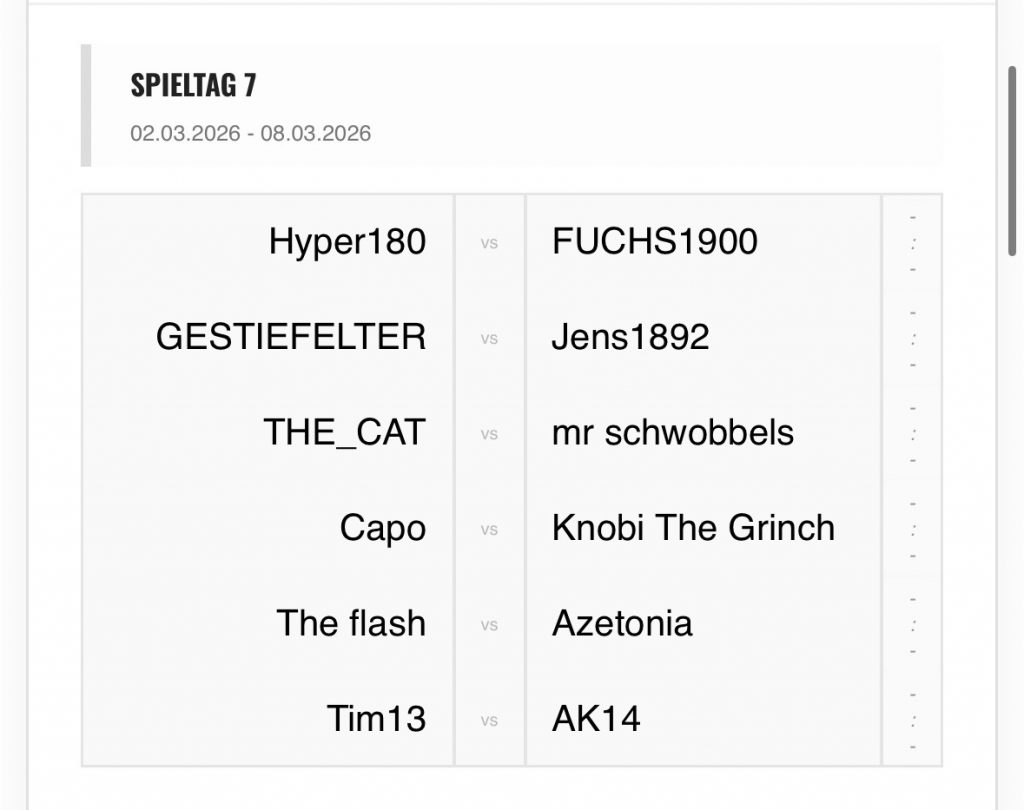Click player name Hyper180

point(347,242)
